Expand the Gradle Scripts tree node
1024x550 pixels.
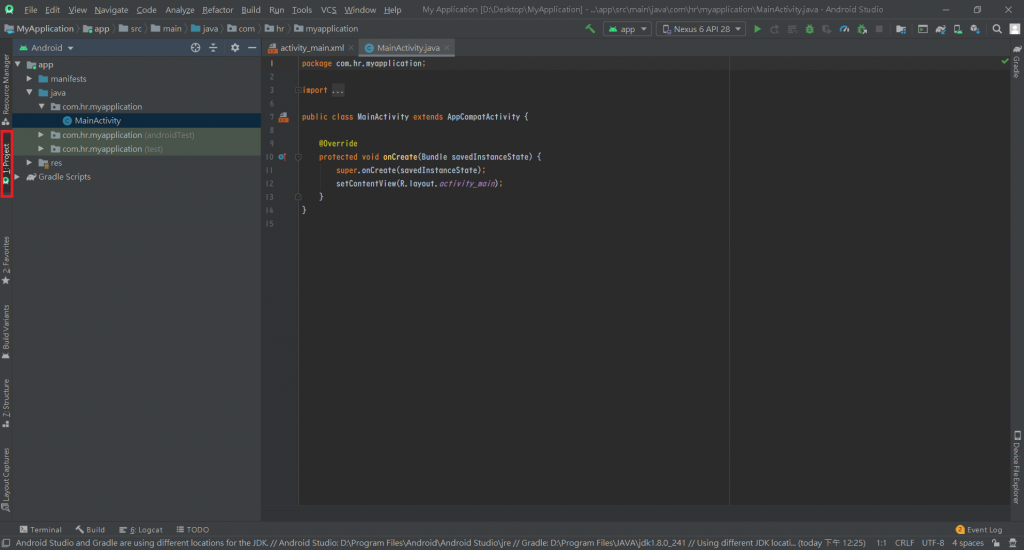[x=18, y=177]
